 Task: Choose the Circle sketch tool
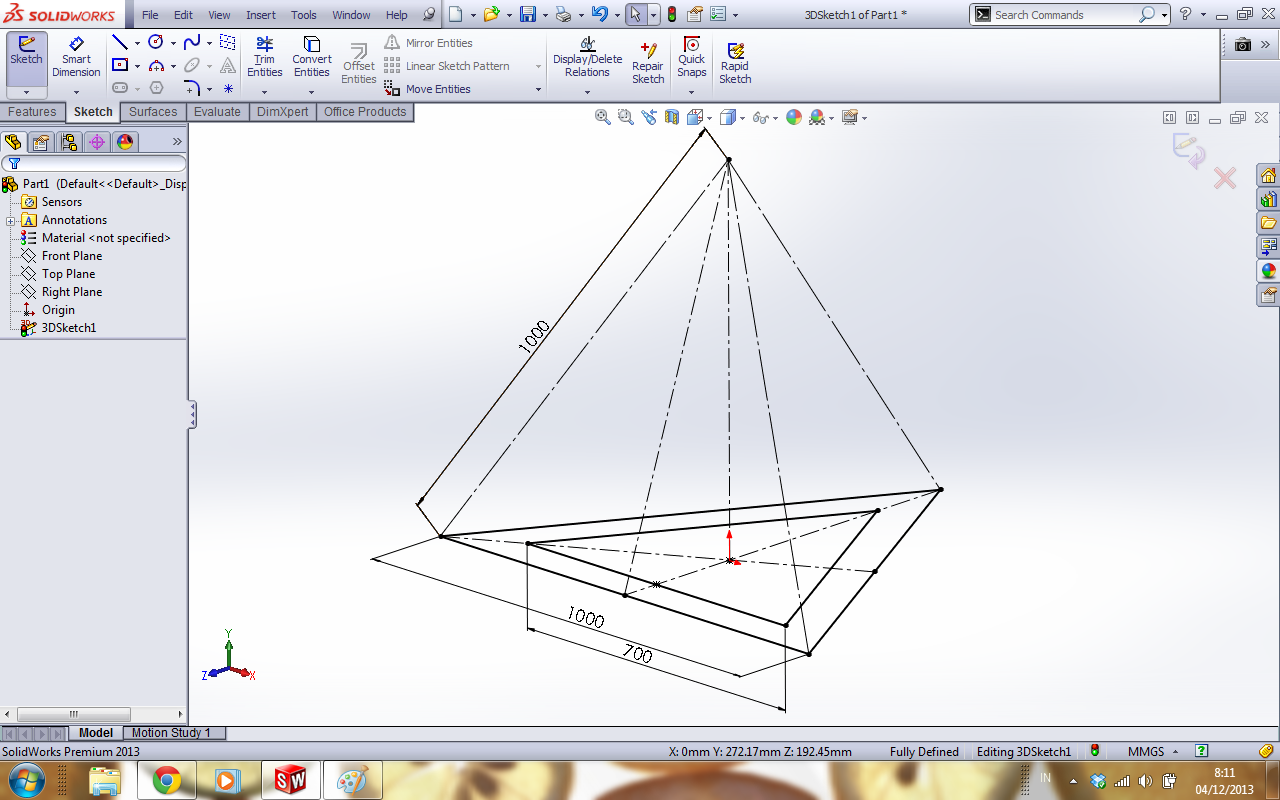156,42
